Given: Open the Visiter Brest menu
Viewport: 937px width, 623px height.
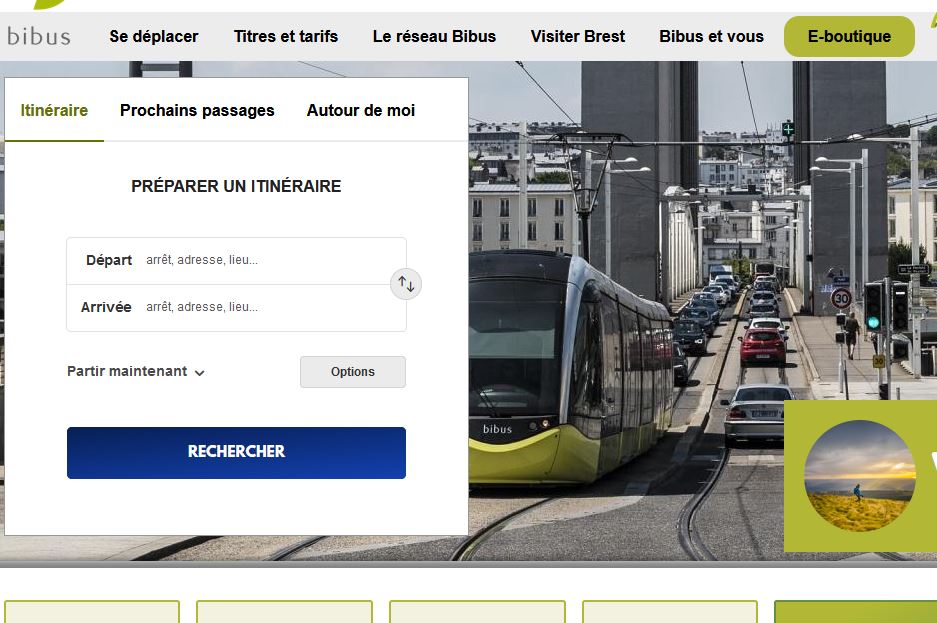Looking at the screenshot, I should click(x=578, y=36).
